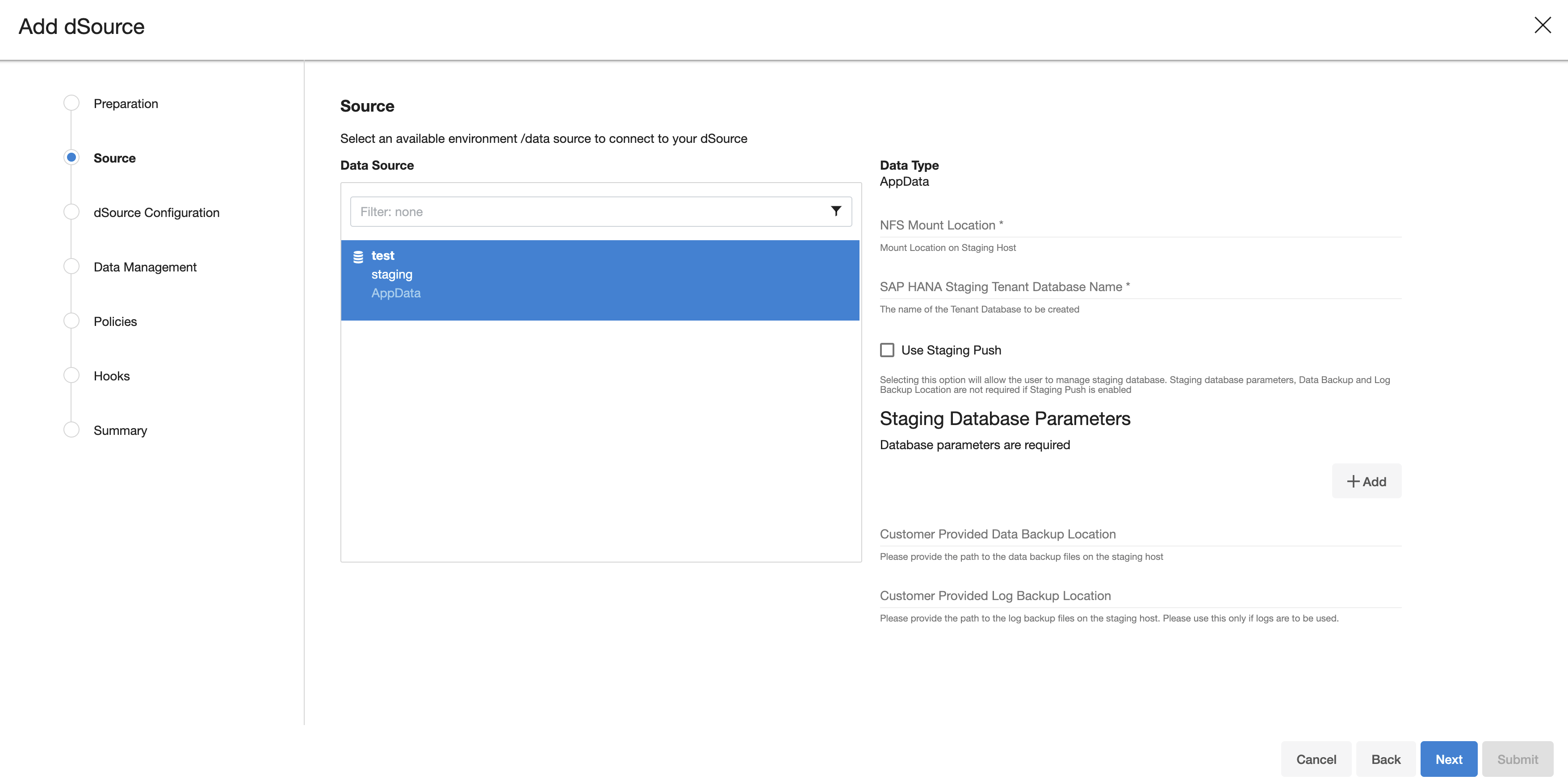This screenshot has height=784, width=1568.
Task: Click the Back button
Action: coord(1385,759)
